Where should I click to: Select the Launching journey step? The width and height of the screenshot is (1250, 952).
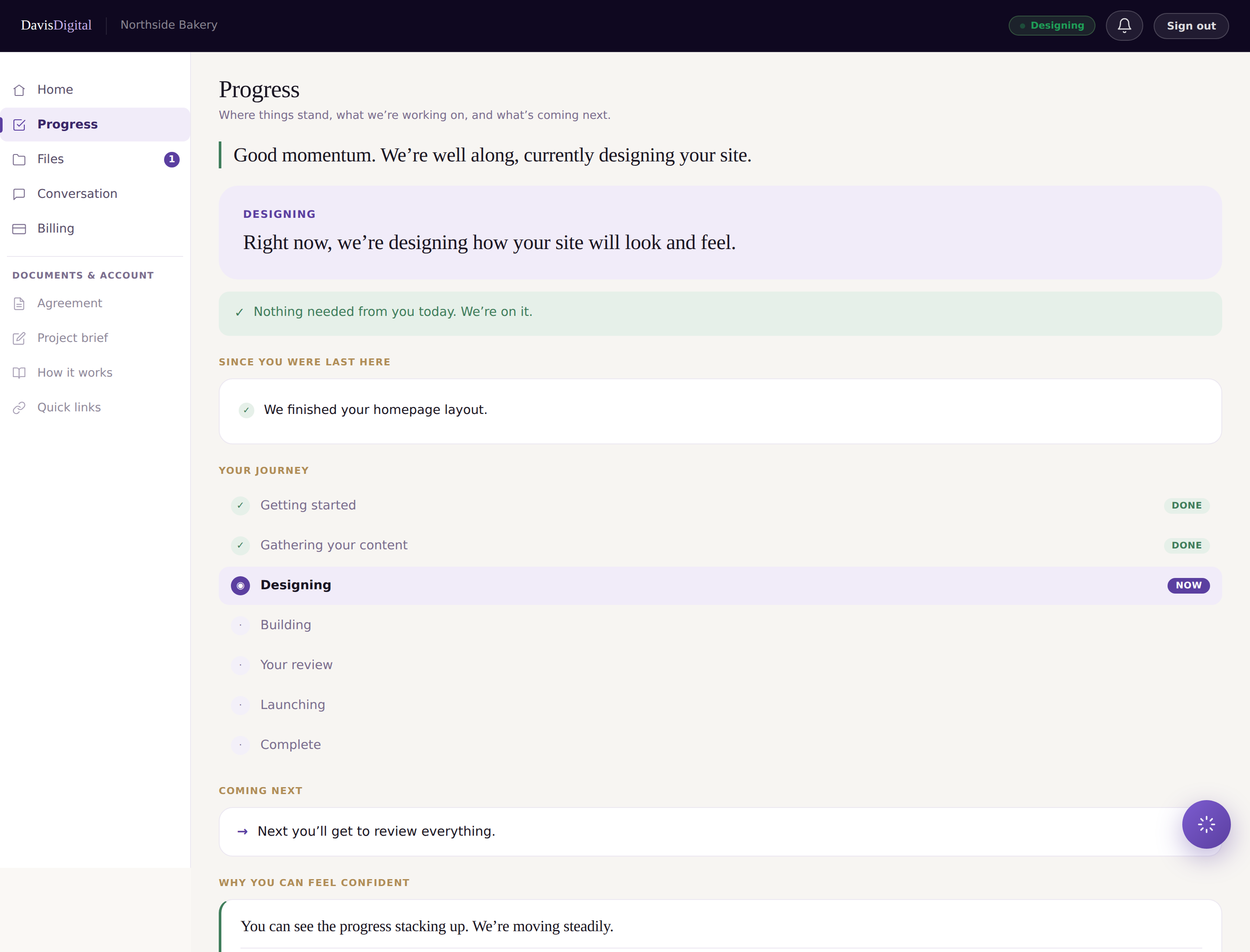pyautogui.click(x=720, y=705)
